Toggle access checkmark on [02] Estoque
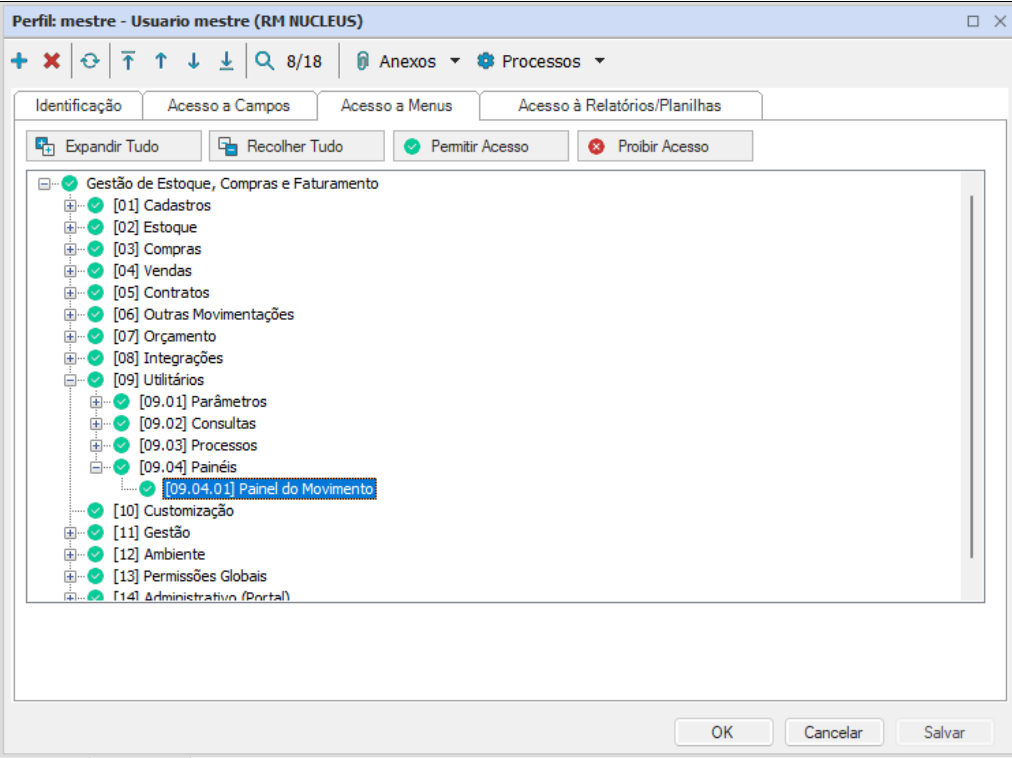 pyautogui.click(x=93, y=227)
